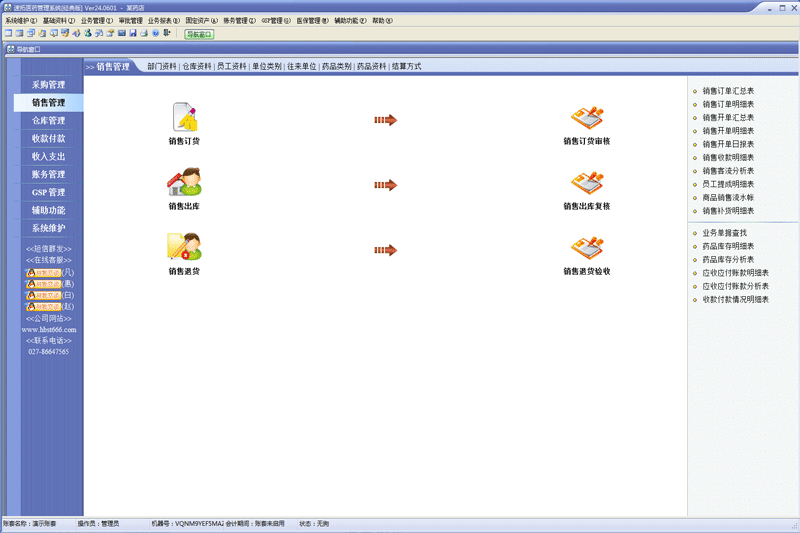
Task: Select 收入支出 in the left sidebar
Action: tap(48, 157)
